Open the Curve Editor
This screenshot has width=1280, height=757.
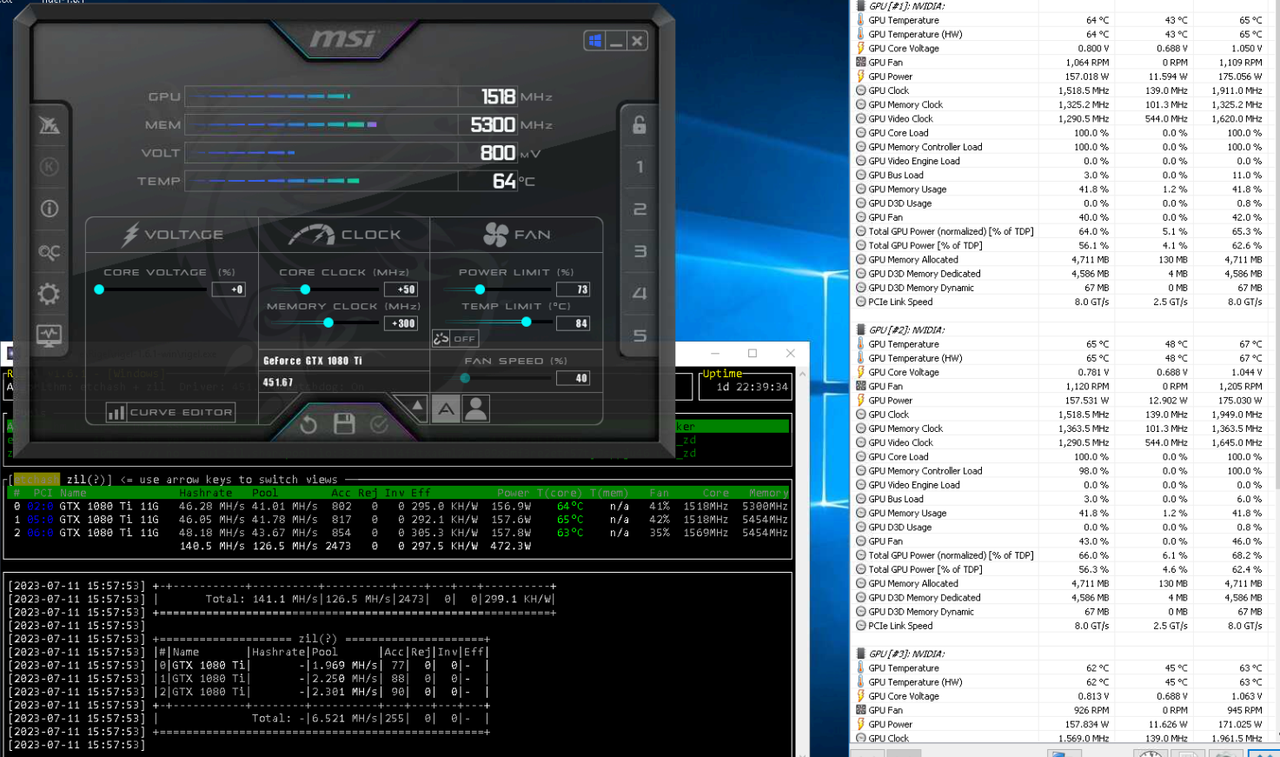click(x=171, y=412)
